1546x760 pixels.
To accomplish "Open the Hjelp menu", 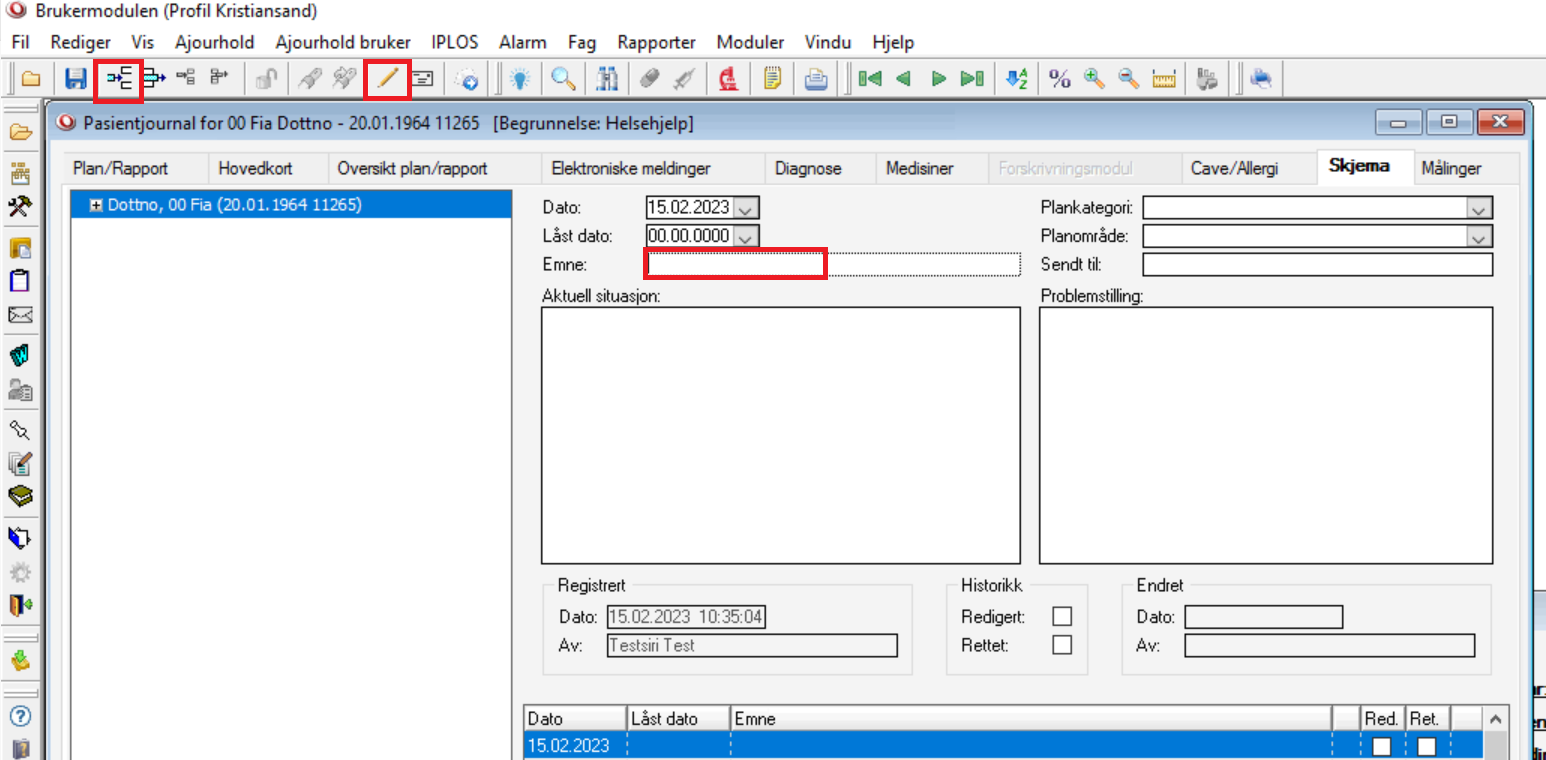I will 893,42.
